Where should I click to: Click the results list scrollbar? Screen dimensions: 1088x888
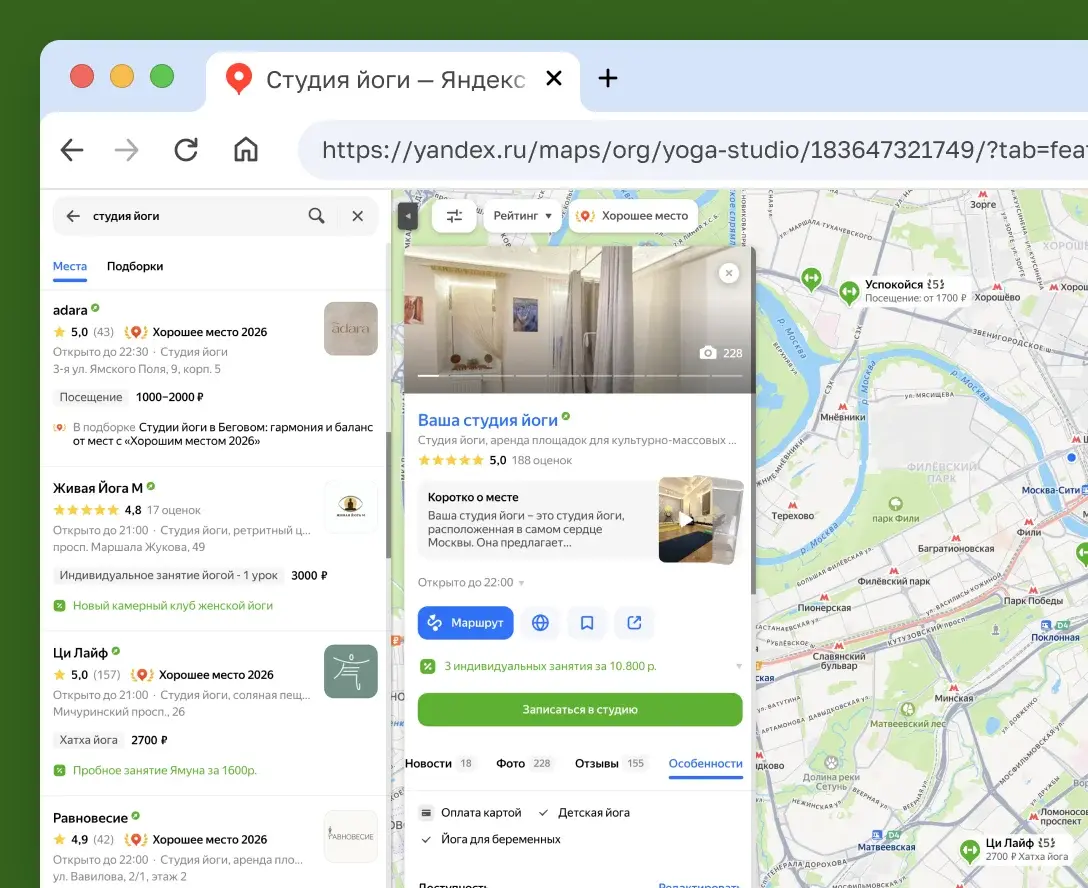(x=389, y=495)
